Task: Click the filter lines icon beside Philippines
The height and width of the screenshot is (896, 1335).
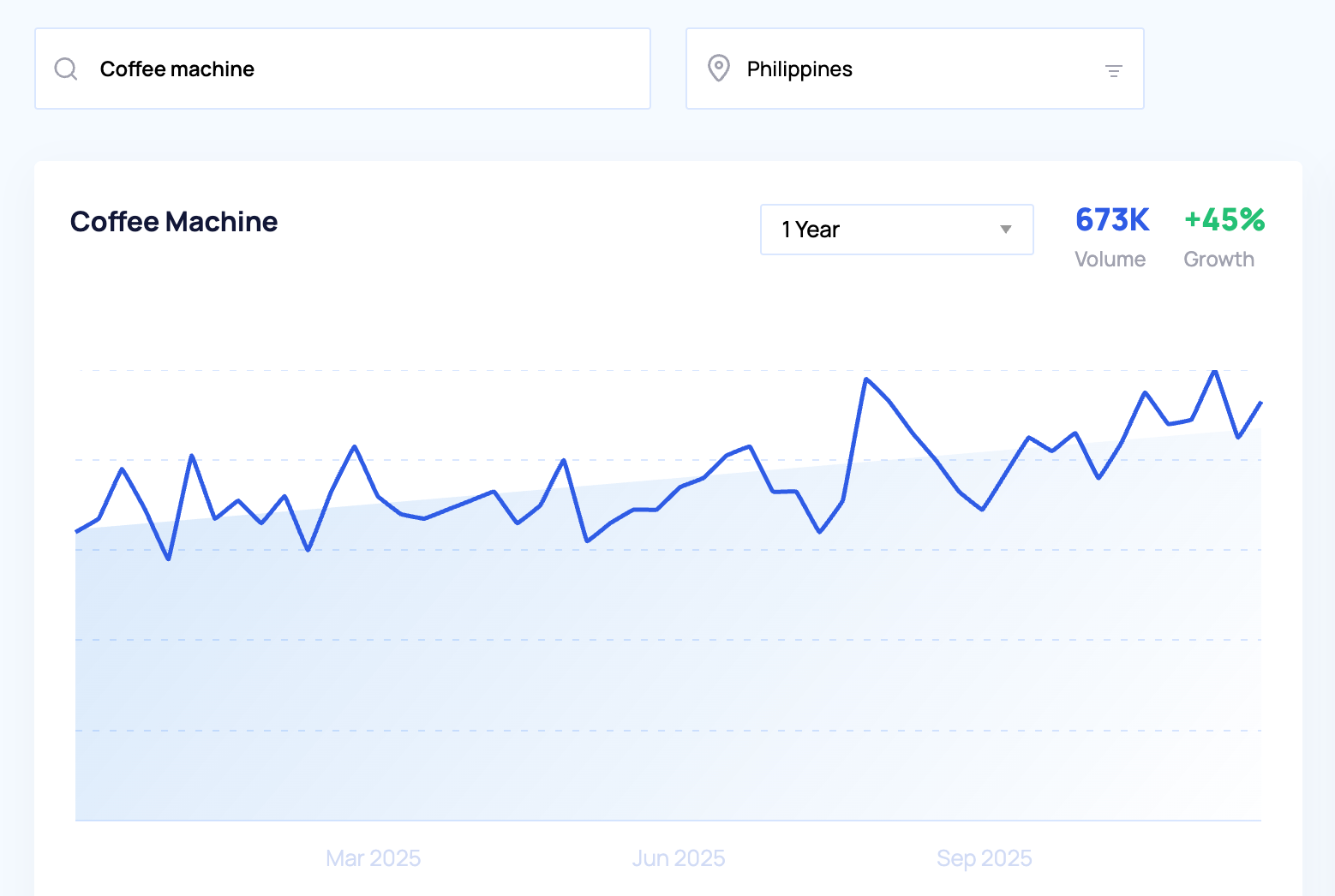Action: coord(1113,71)
